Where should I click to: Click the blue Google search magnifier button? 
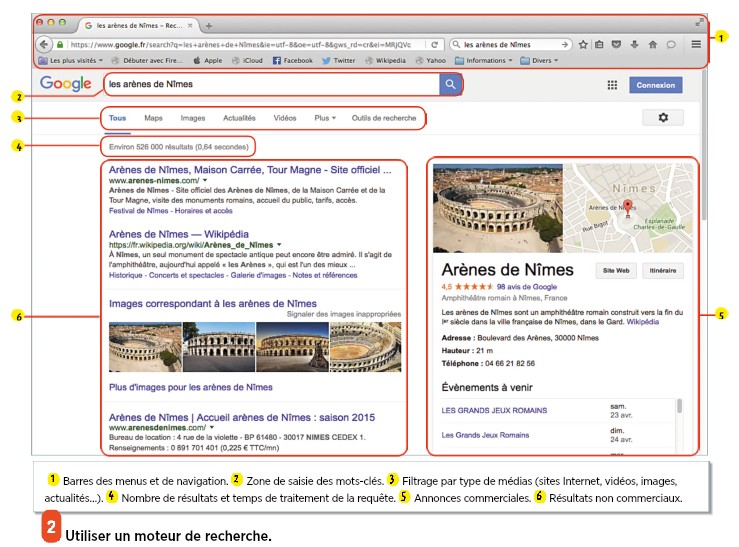coord(451,85)
